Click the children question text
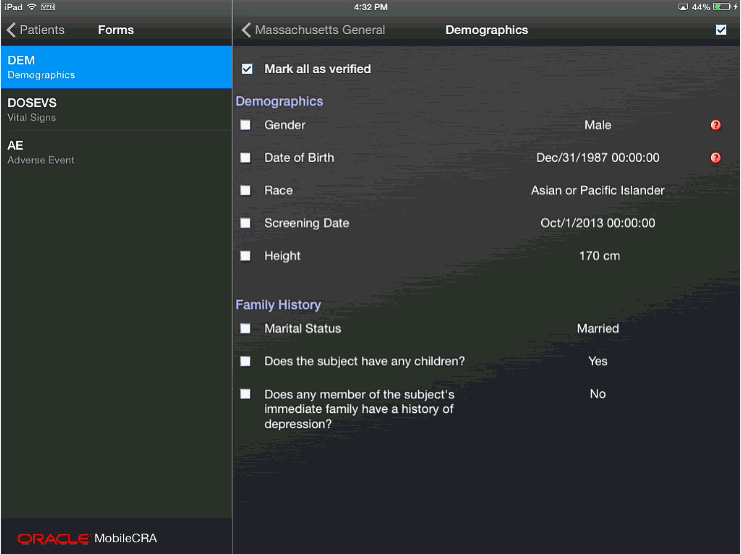 pos(364,361)
